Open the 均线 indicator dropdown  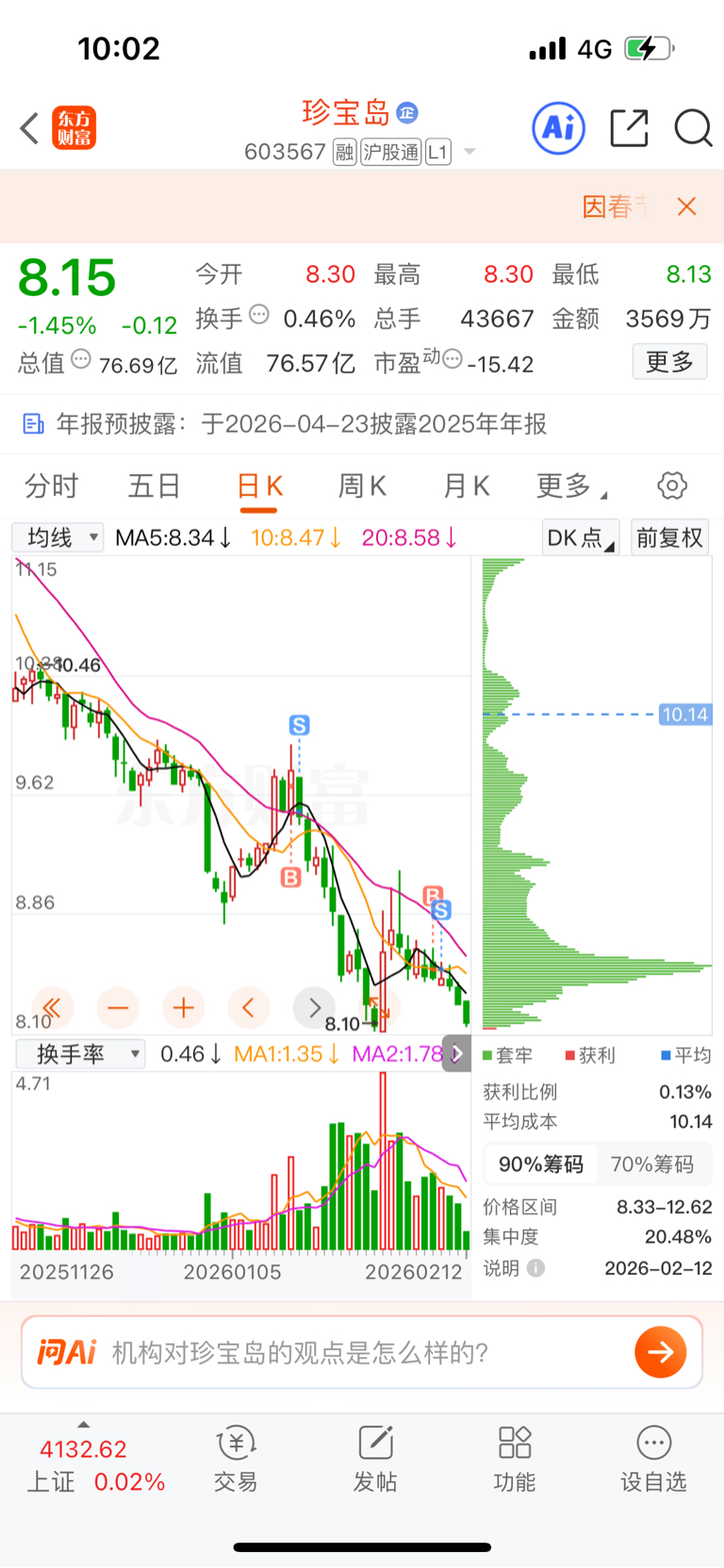[58, 537]
